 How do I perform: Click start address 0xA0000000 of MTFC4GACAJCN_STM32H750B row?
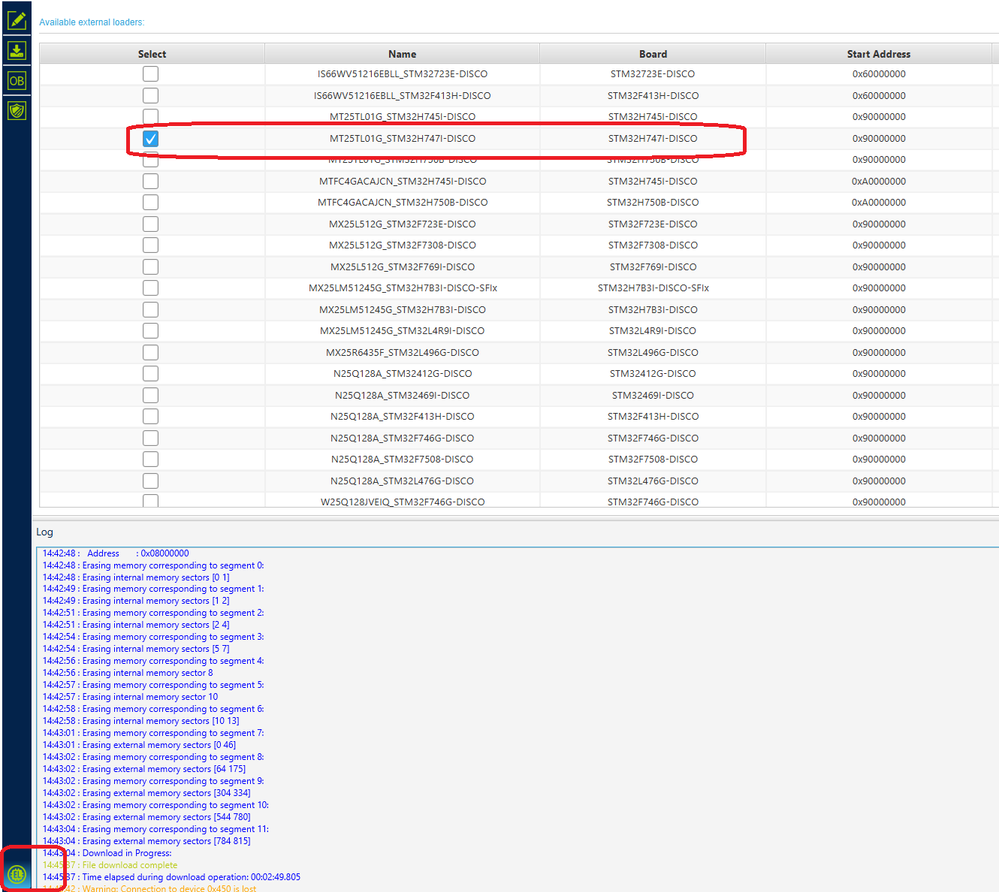click(879, 203)
